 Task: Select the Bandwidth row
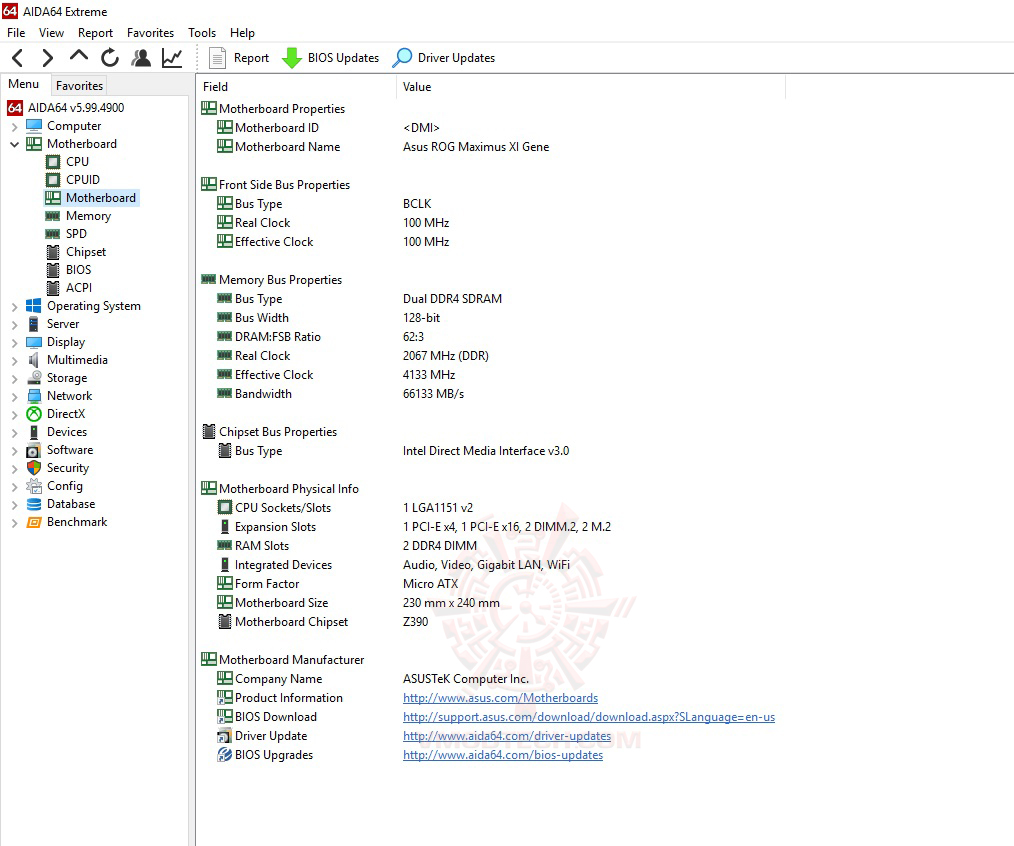[493, 394]
